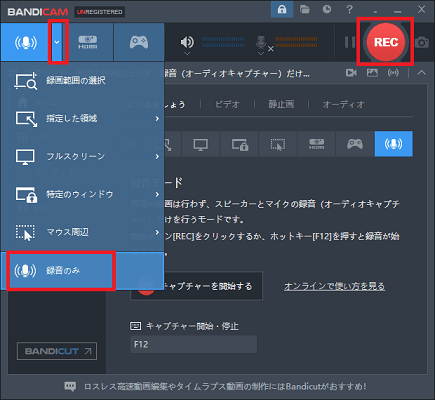Click the pause recording button

[350, 42]
